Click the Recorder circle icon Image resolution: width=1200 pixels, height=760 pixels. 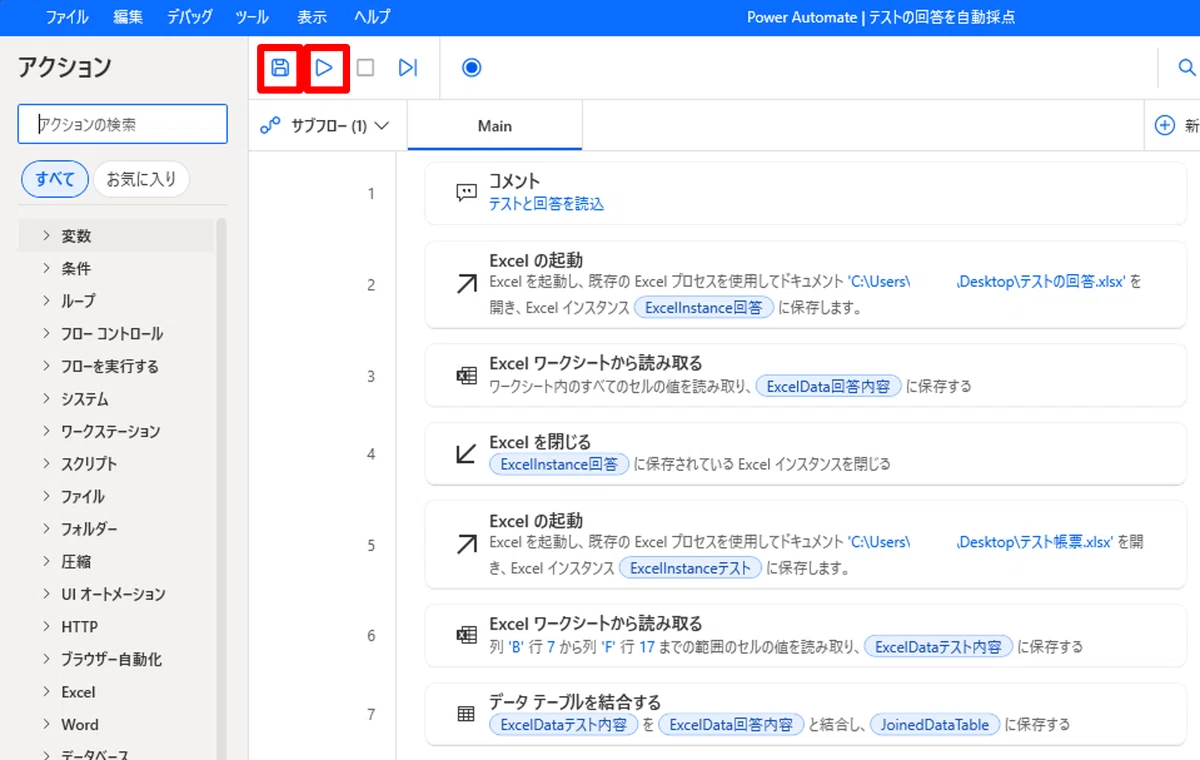472,68
